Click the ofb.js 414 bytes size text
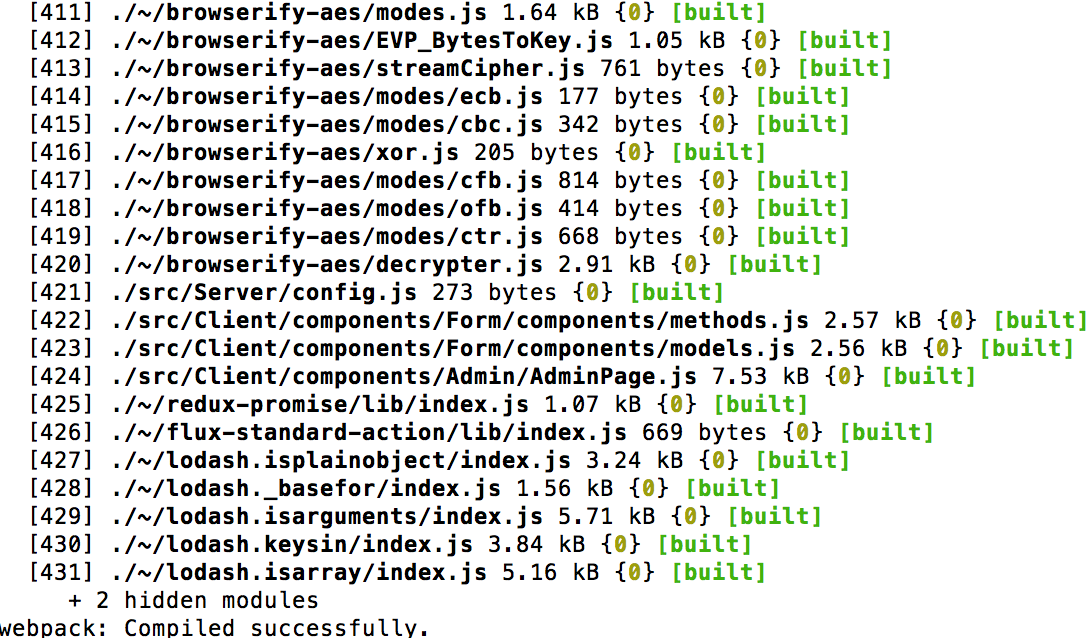 click(x=620, y=208)
